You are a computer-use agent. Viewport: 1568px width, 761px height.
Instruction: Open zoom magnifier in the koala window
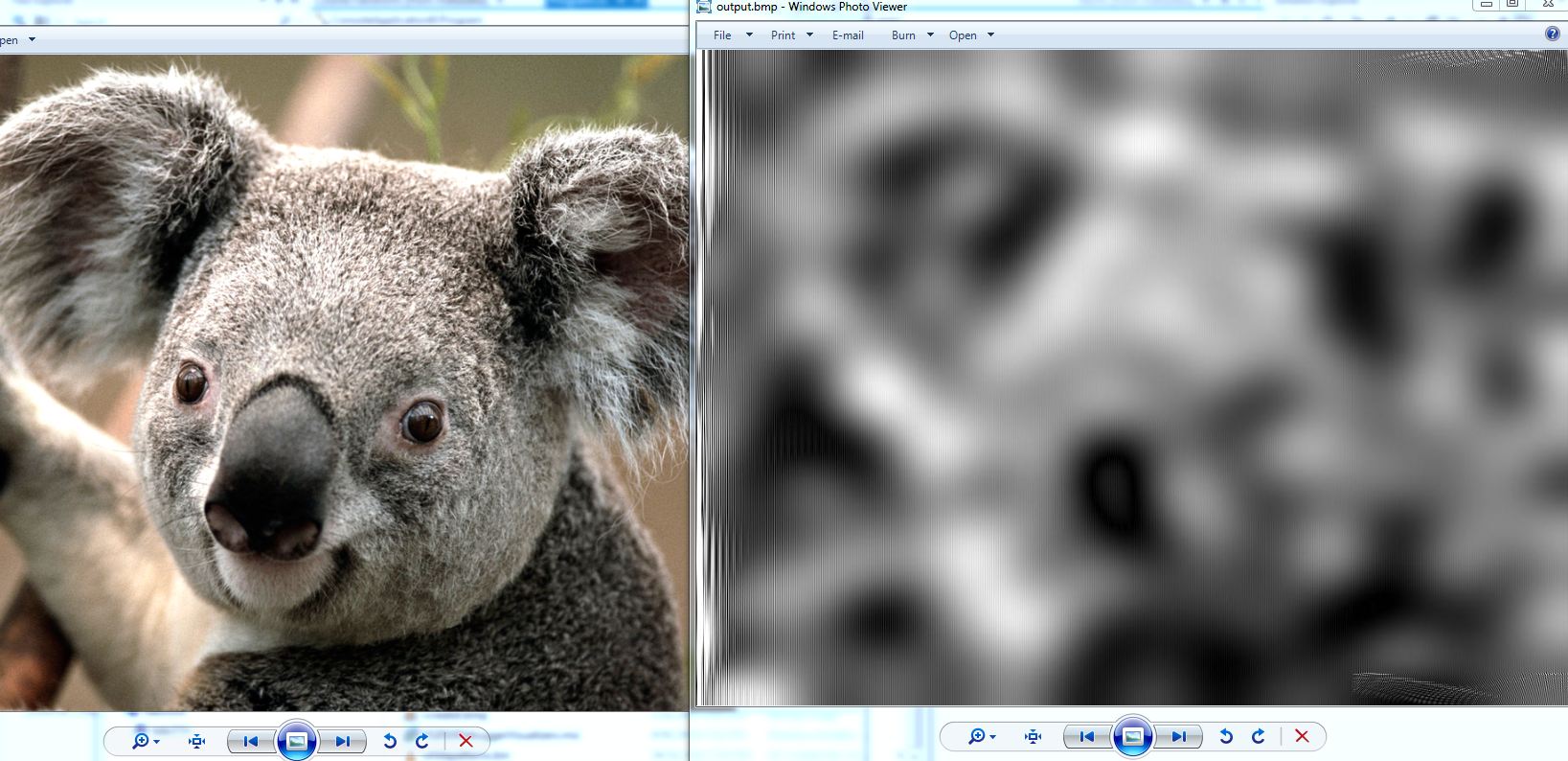tap(146, 741)
